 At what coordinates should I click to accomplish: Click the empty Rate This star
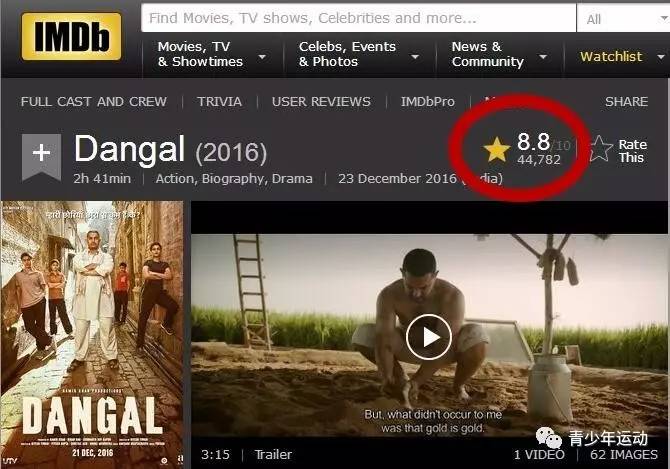(600, 149)
